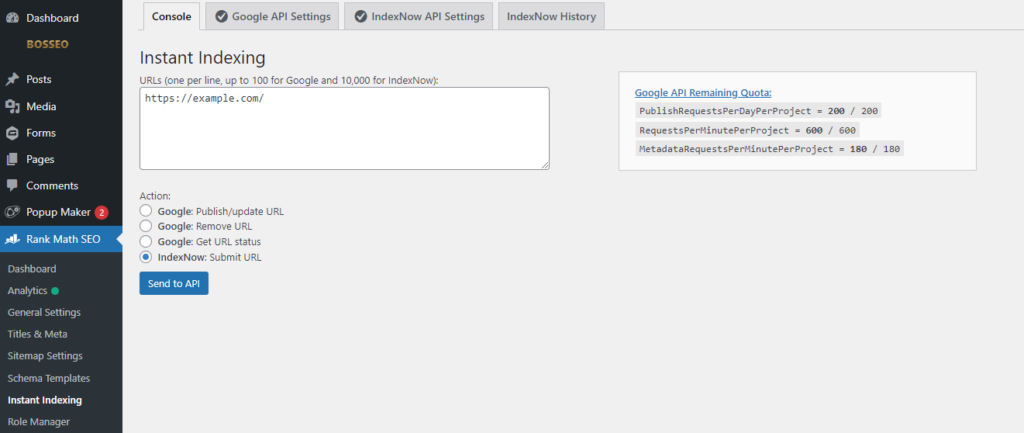Open Sitemap Settings submenu item
The height and width of the screenshot is (433, 1024).
click(45, 356)
